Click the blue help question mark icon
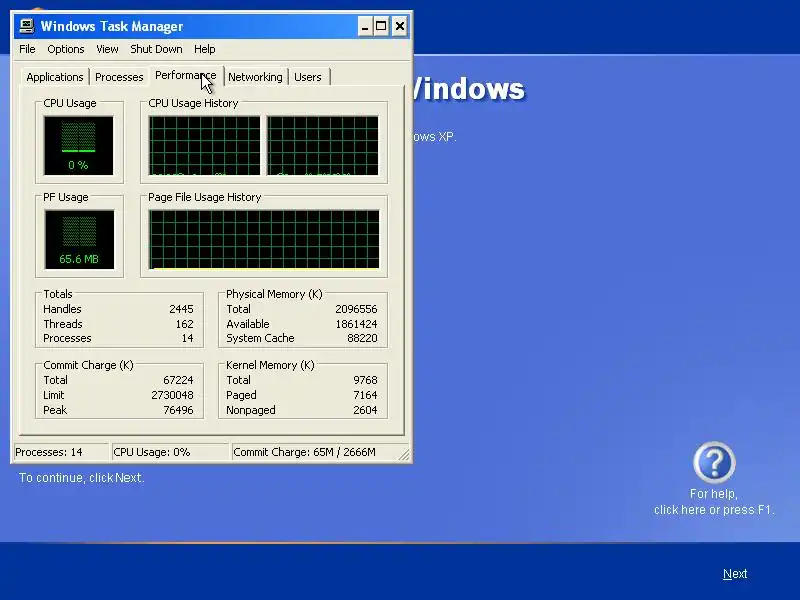 (x=714, y=462)
